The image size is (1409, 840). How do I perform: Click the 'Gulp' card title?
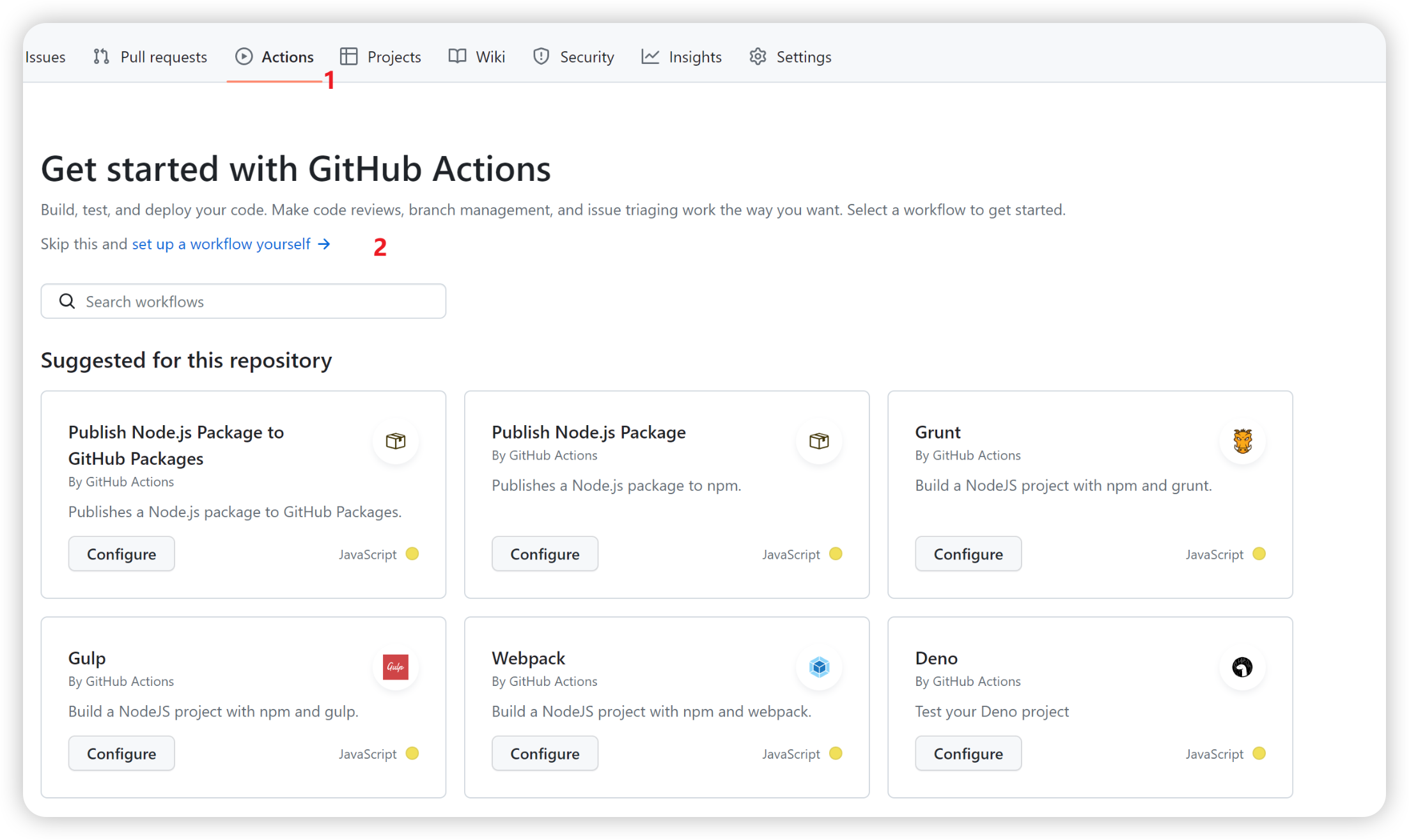point(87,658)
